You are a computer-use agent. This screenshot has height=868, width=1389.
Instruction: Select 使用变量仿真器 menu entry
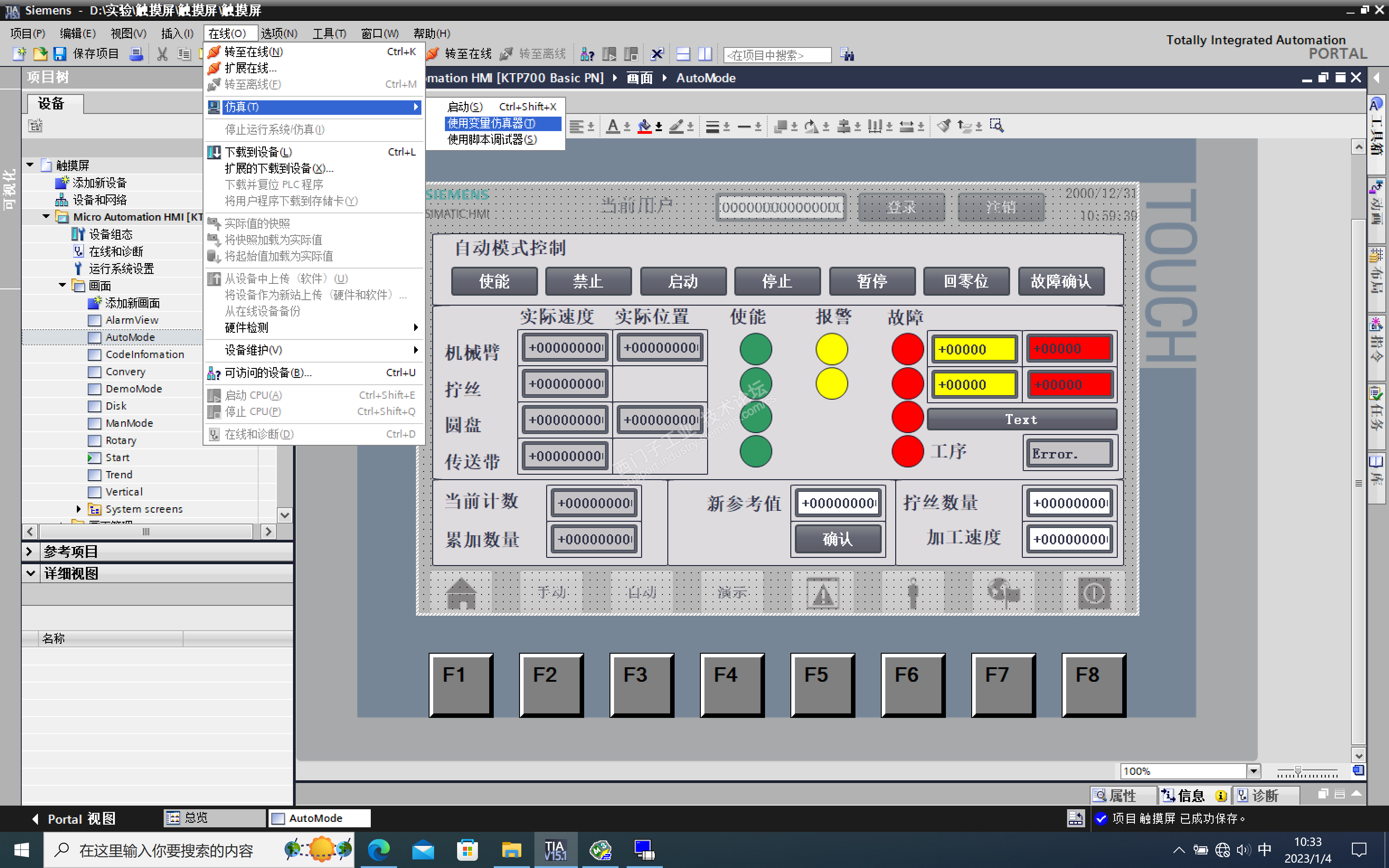click(x=492, y=123)
